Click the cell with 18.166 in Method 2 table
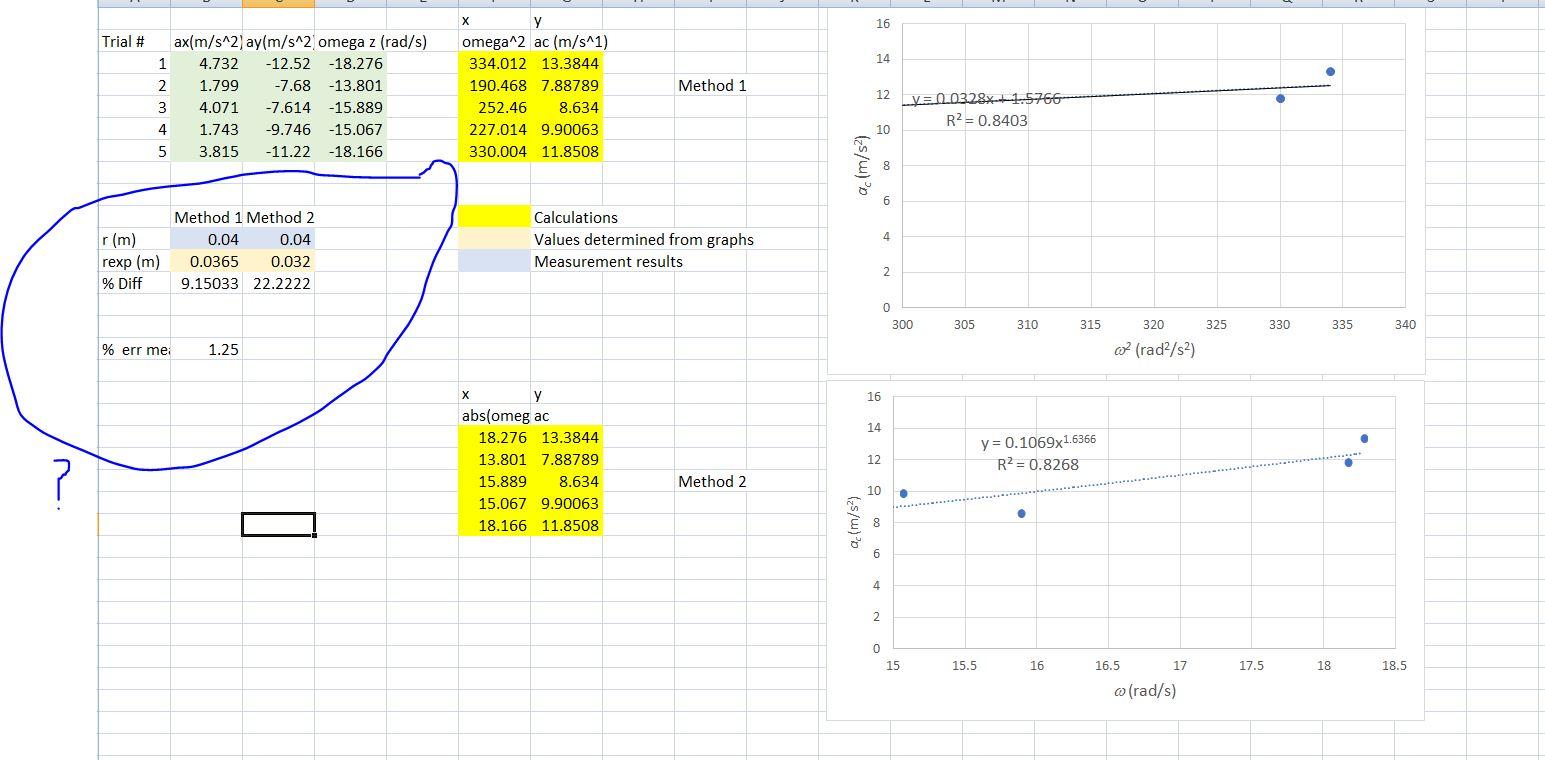The width and height of the screenshot is (1545, 760). coord(494,525)
